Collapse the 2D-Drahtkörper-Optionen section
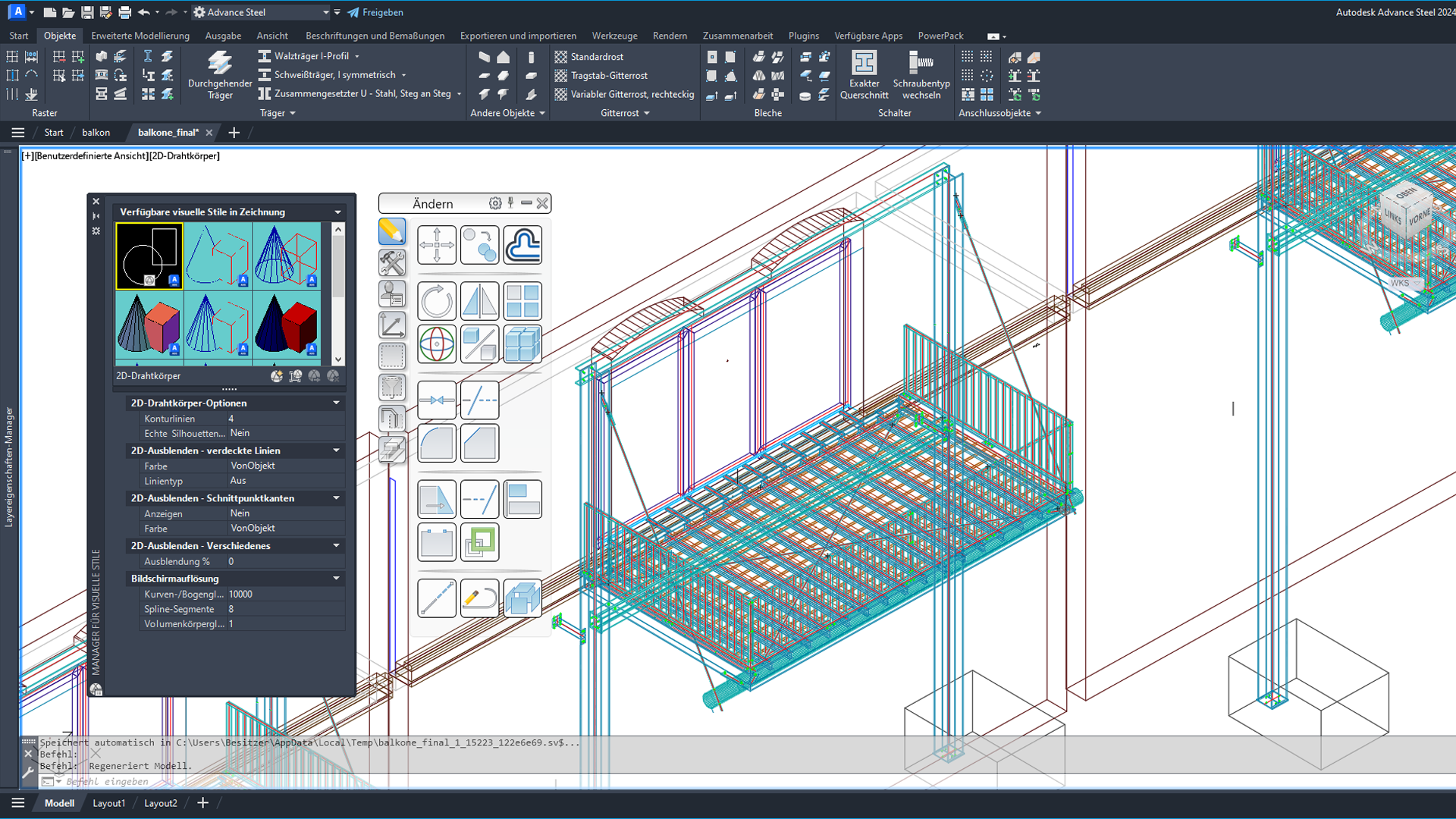This screenshot has height=819, width=1456. click(336, 403)
